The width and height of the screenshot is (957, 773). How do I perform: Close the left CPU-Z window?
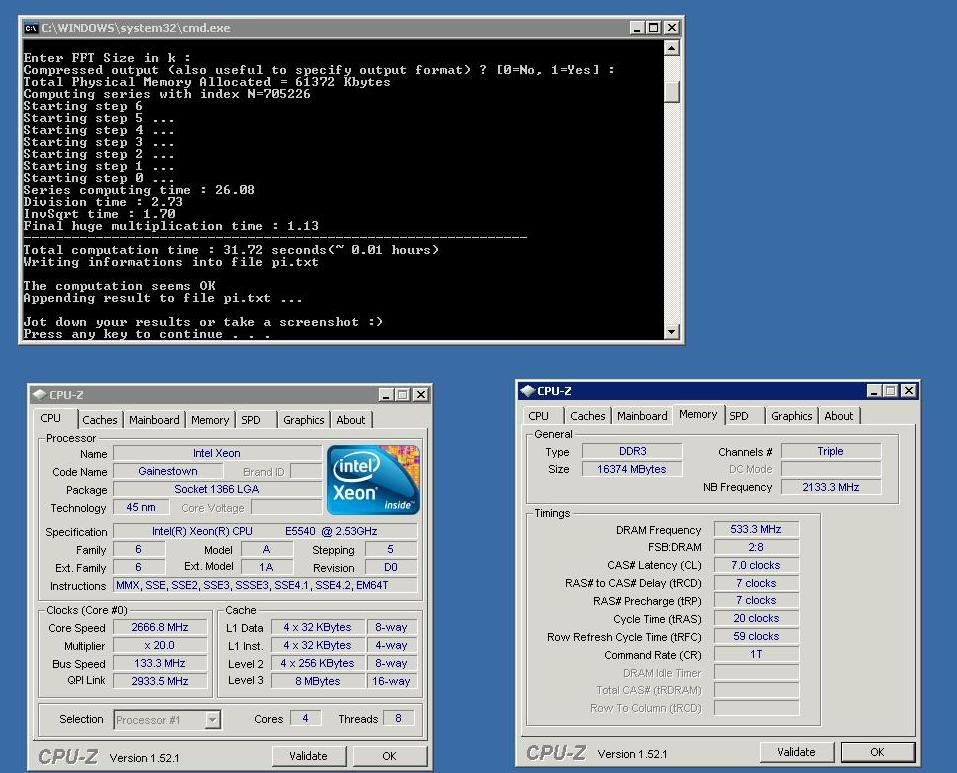421,395
